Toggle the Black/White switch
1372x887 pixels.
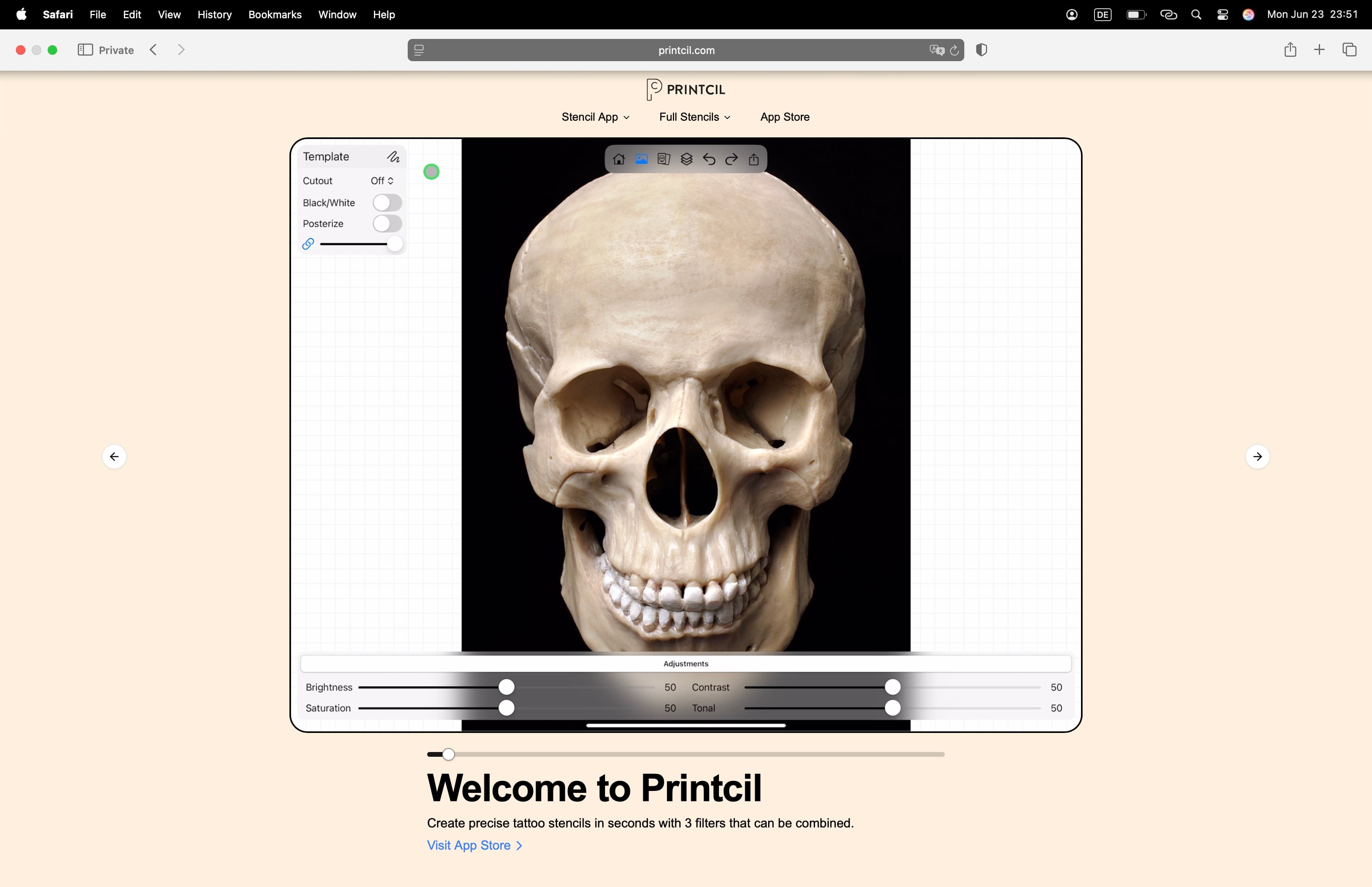pyautogui.click(x=387, y=203)
